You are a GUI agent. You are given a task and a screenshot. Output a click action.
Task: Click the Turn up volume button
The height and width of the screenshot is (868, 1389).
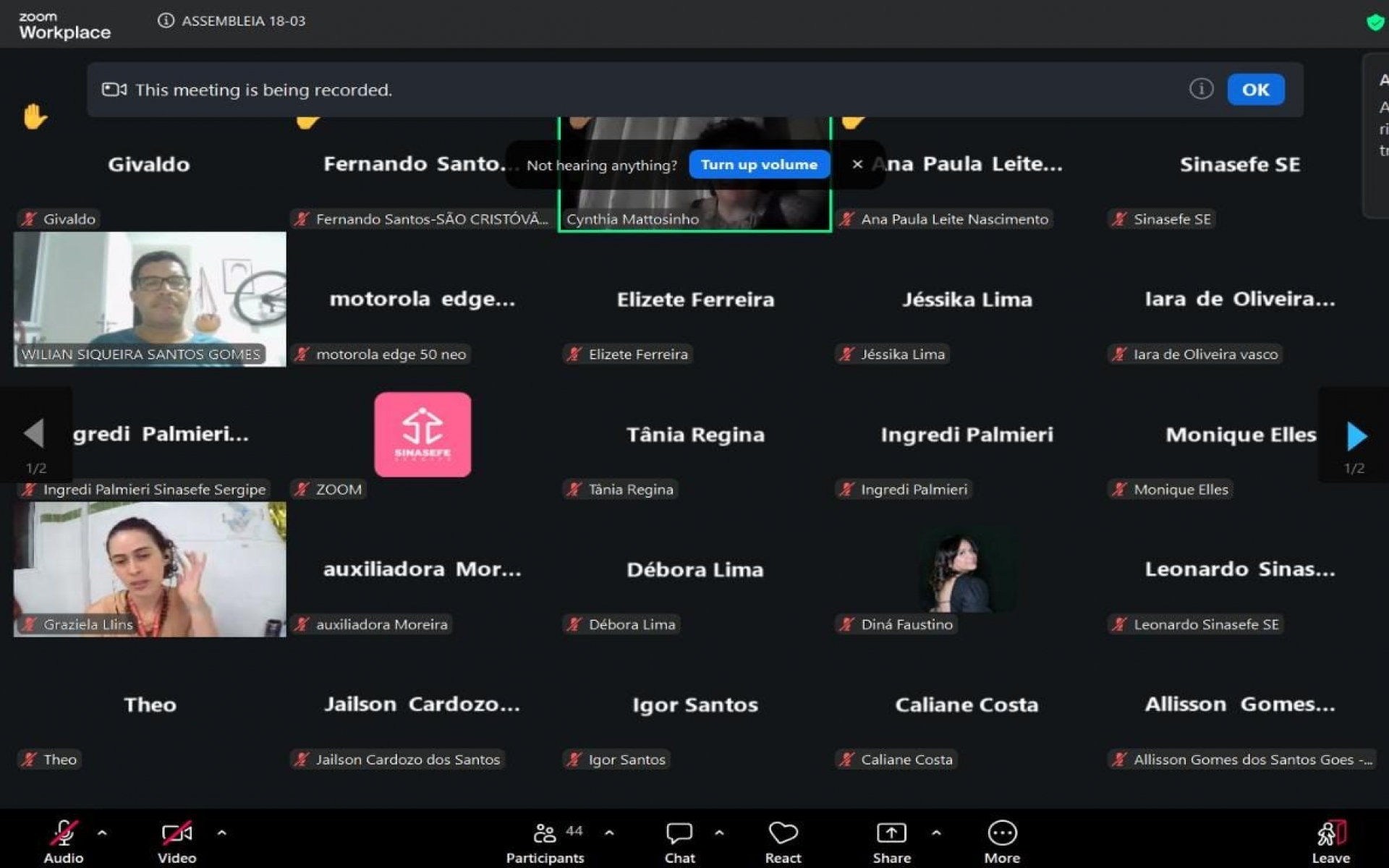click(759, 164)
